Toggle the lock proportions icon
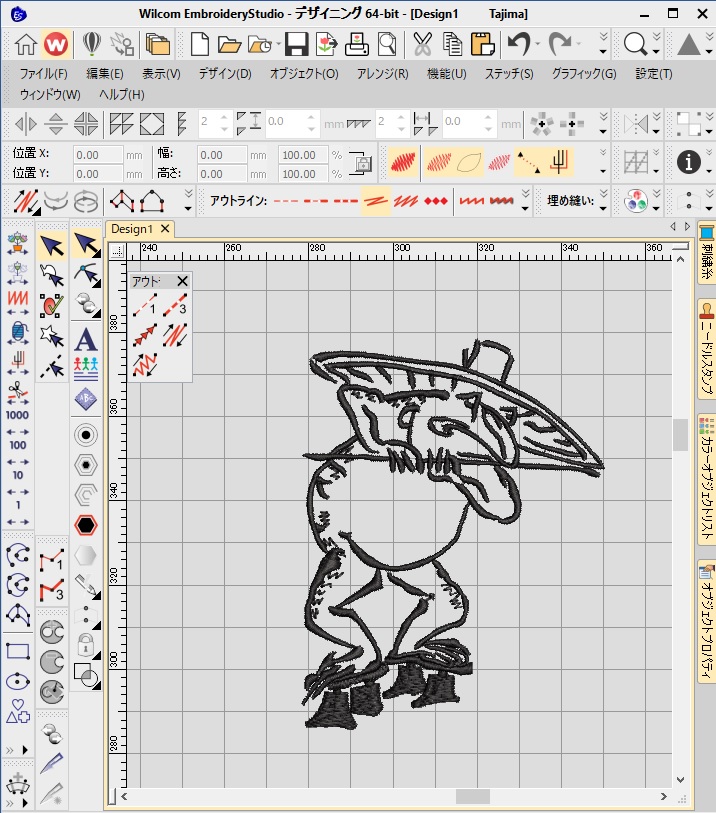Image resolution: width=716 pixels, height=813 pixels. pos(361,163)
